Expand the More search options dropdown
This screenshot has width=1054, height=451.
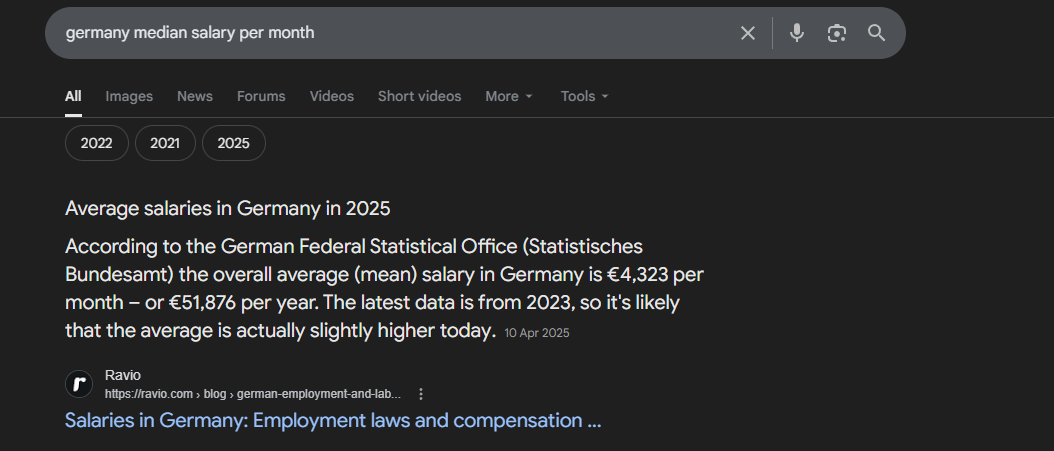click(x=509, y=96)
